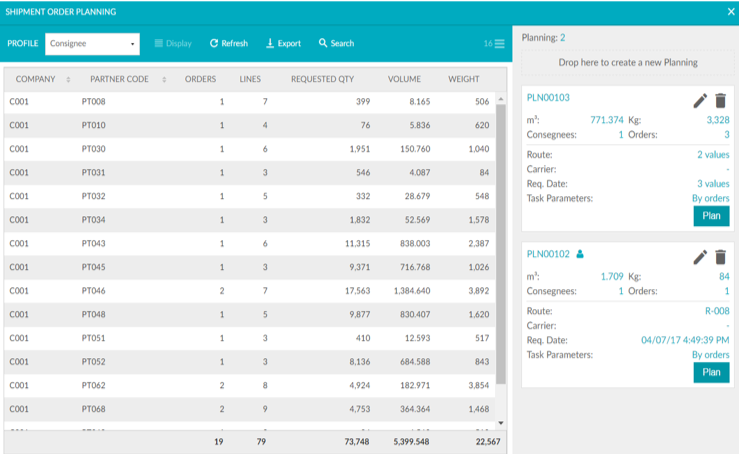
Task: Click the 16 row count indicator
Action: coord(488,43)
